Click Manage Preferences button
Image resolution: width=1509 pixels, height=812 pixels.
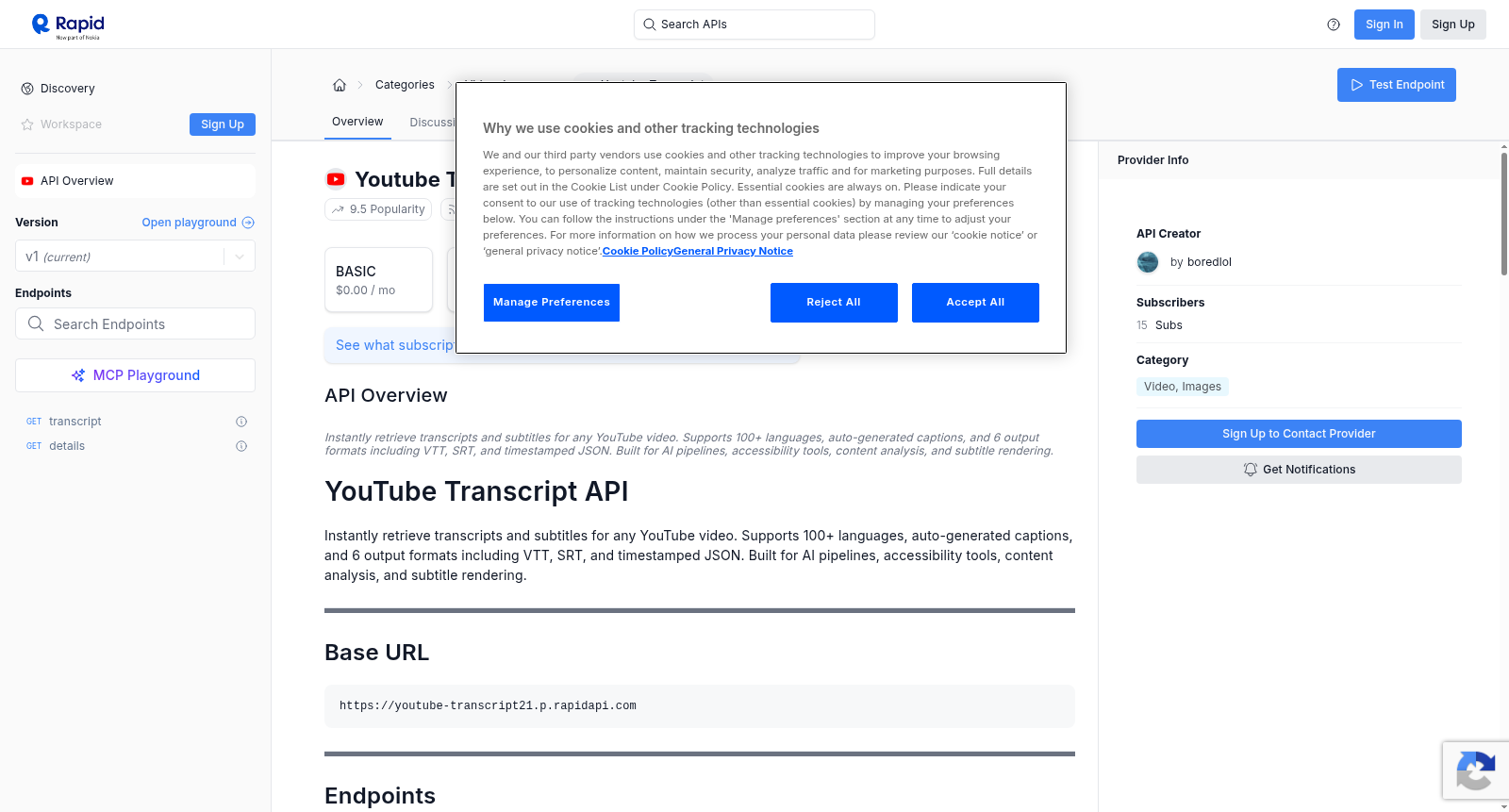[x=552, y=303]
